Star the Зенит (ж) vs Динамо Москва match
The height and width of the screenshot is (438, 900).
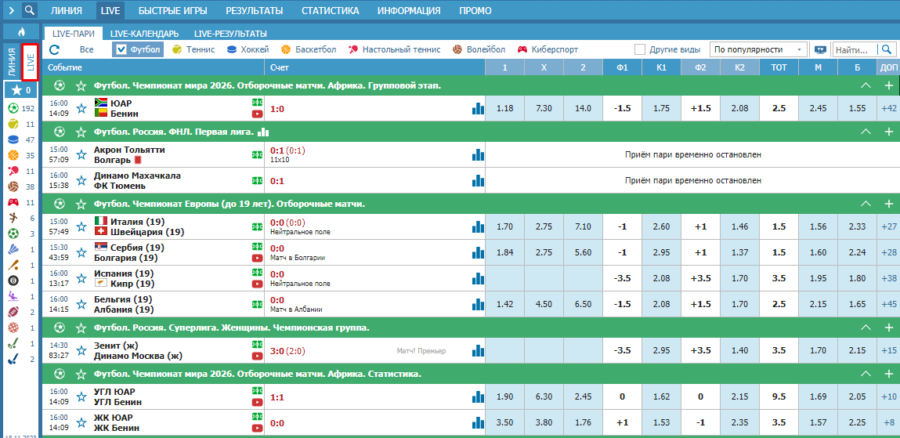[x=80, y=349]
